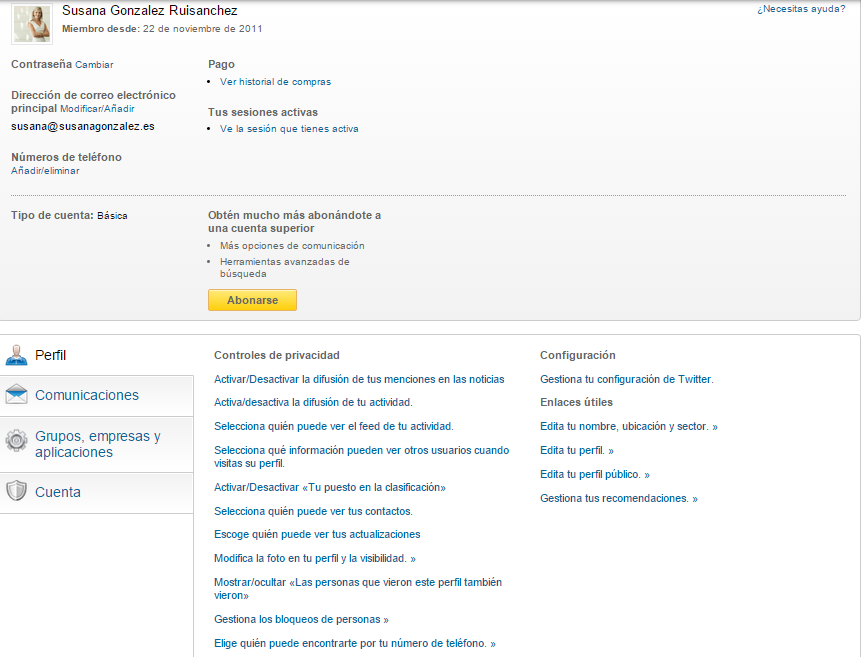Click the Cuenta shield icon
The height and width of the screenshot is (657, 861).
click(16, 492)
